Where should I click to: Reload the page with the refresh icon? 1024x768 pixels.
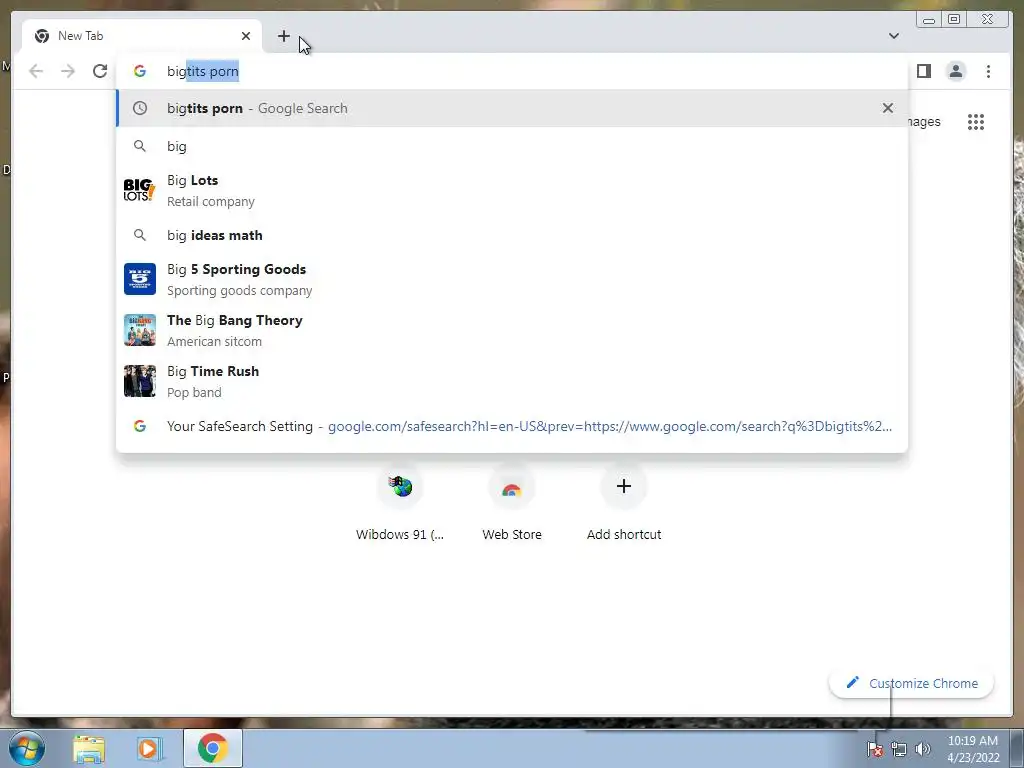(x=100, y=71)
